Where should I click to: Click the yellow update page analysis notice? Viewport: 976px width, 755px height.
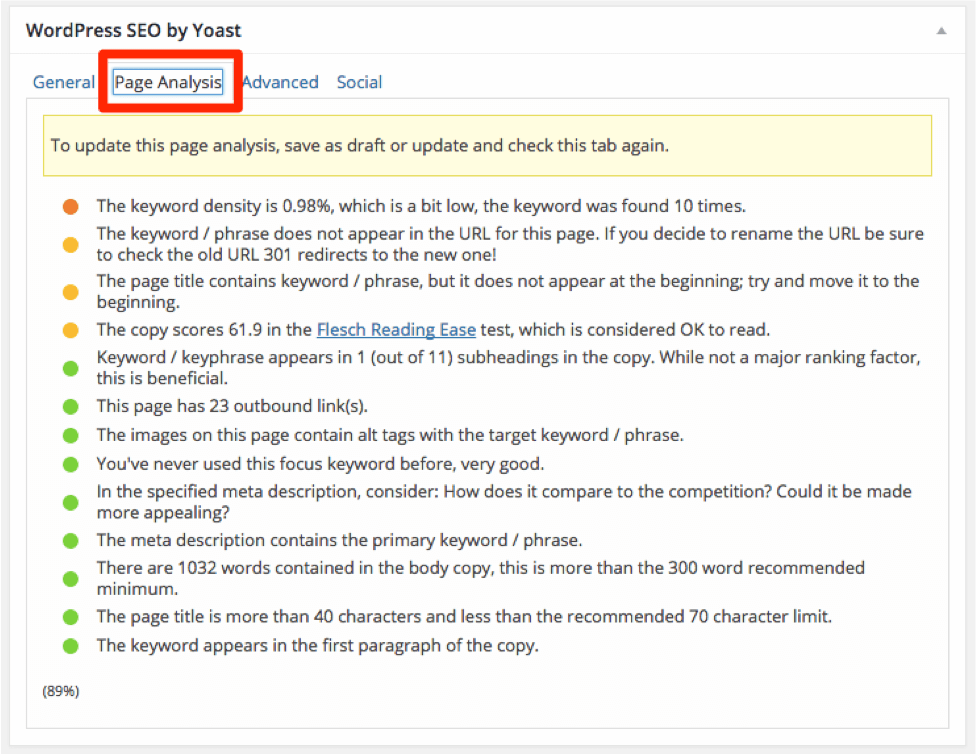(487, 146)
